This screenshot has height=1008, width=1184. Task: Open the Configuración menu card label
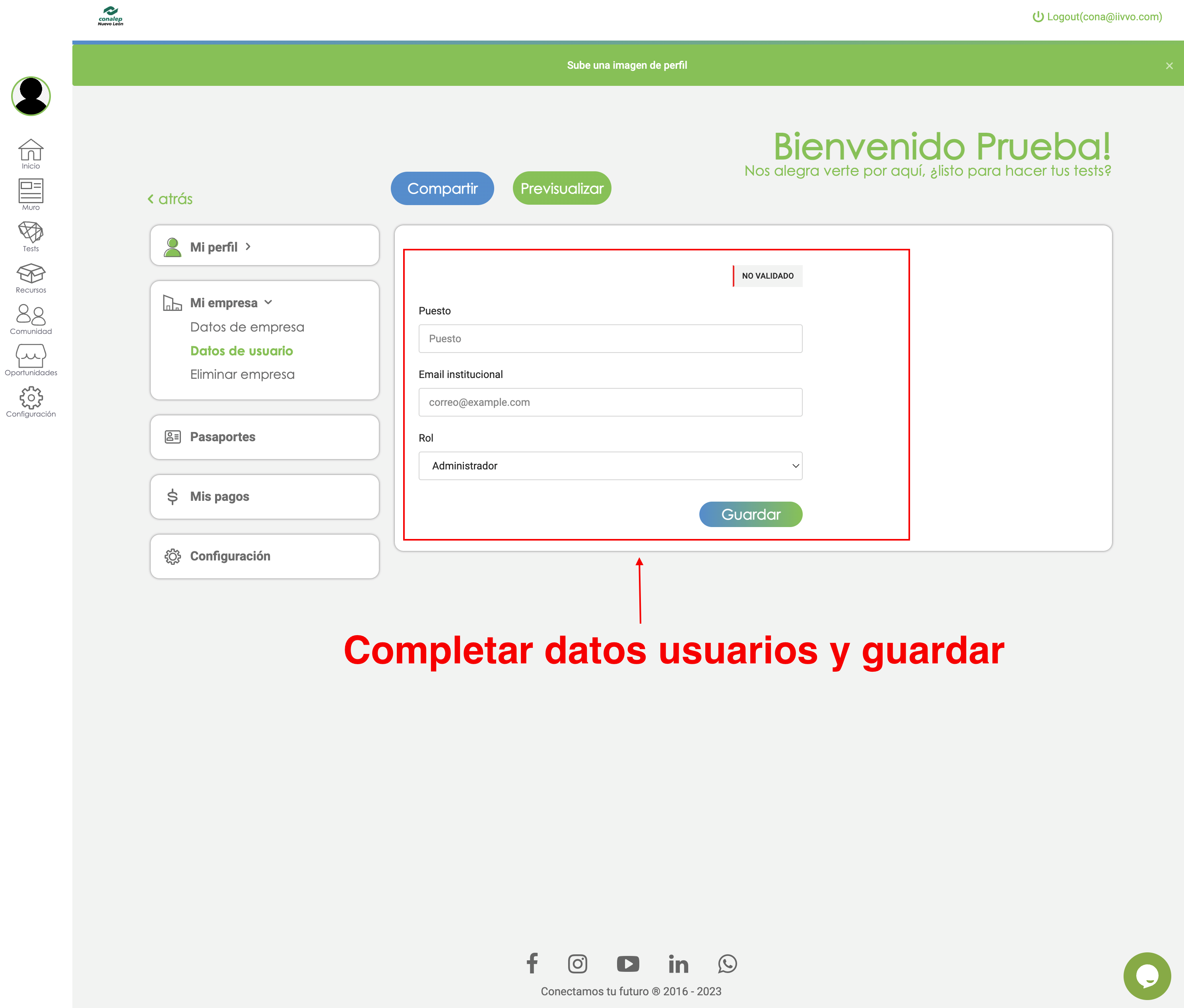(230, 556)
